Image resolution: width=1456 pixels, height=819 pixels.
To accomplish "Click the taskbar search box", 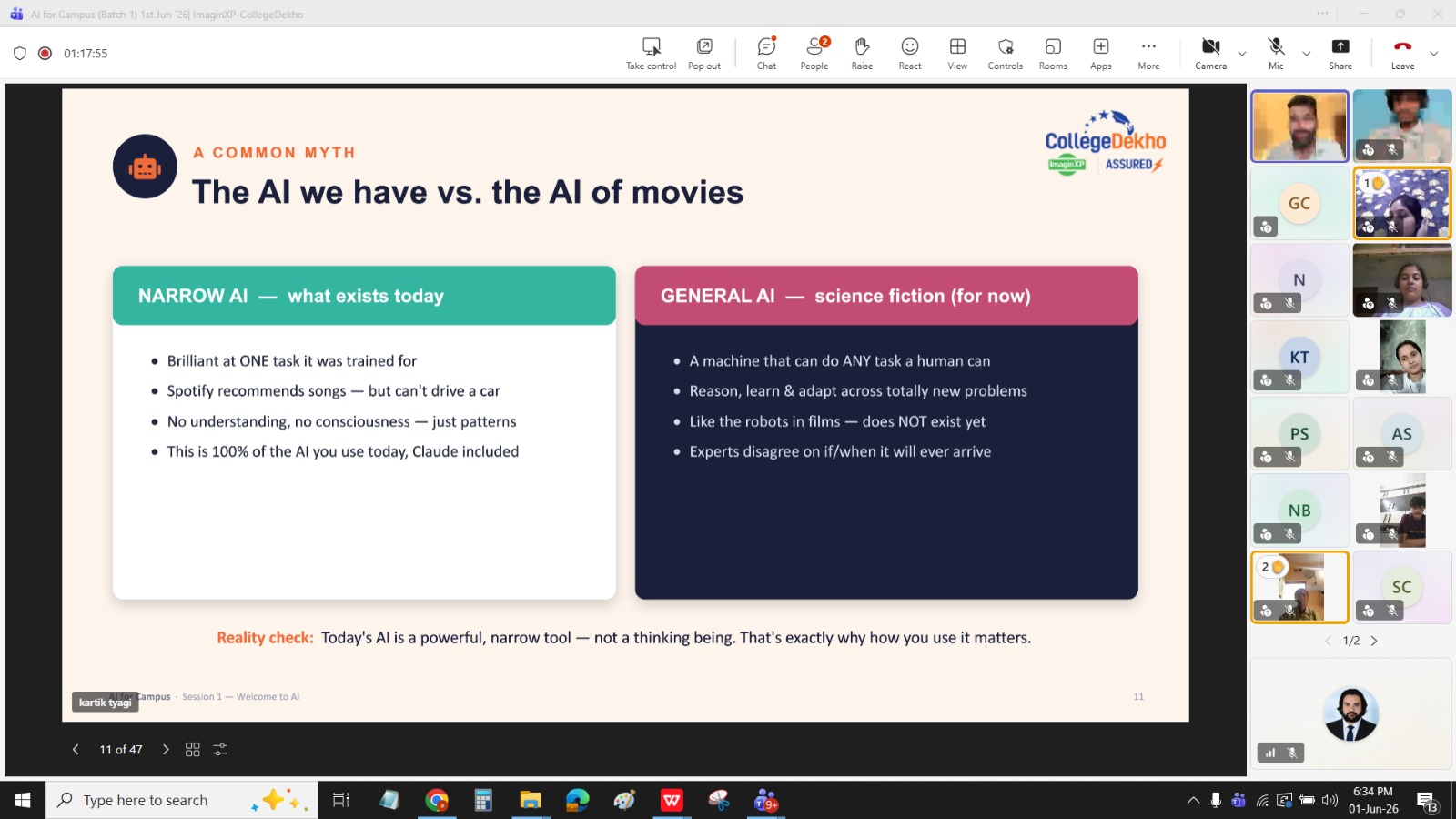I will [x=182, y=800].
